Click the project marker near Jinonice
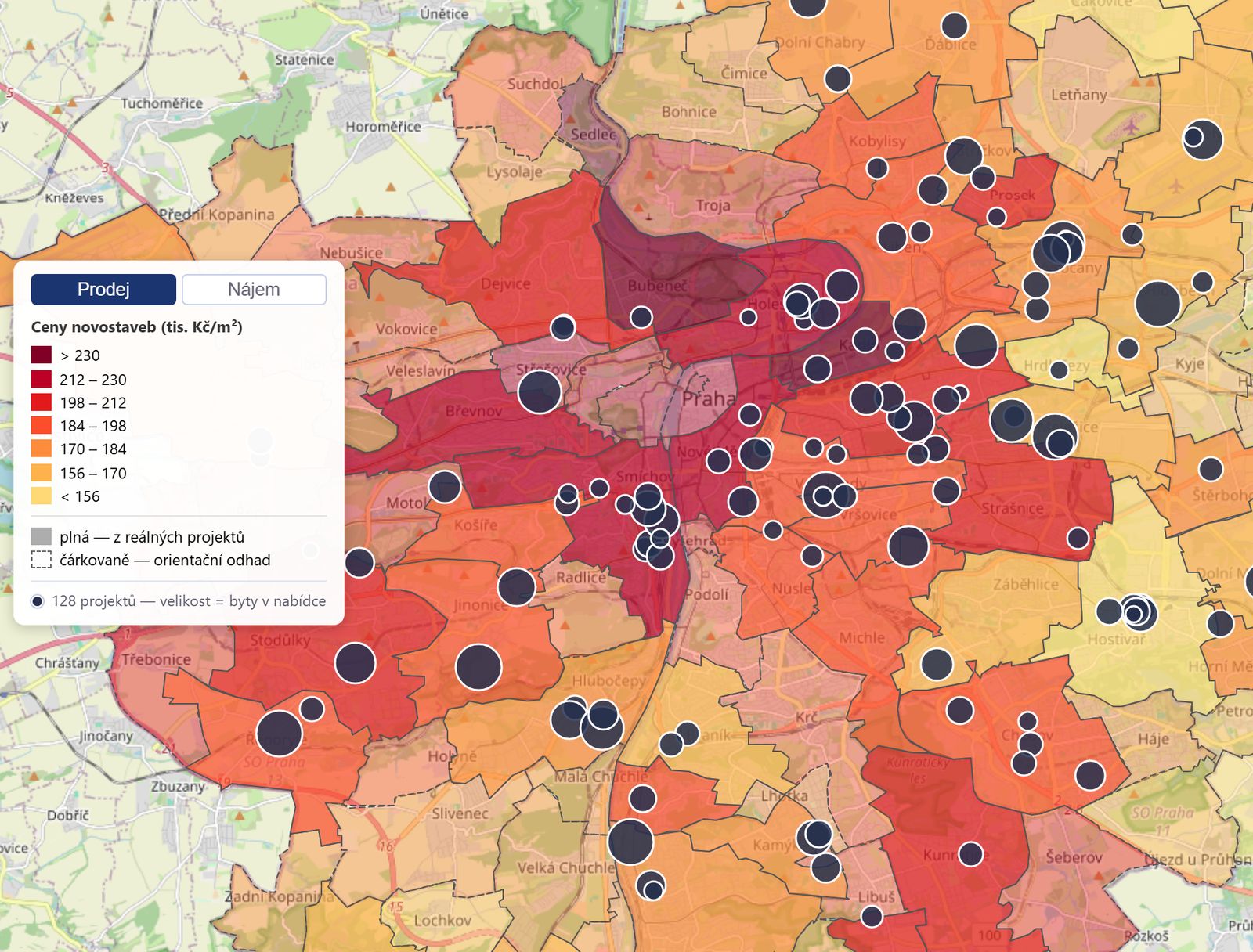1253x952 pixels. [516, 586]
